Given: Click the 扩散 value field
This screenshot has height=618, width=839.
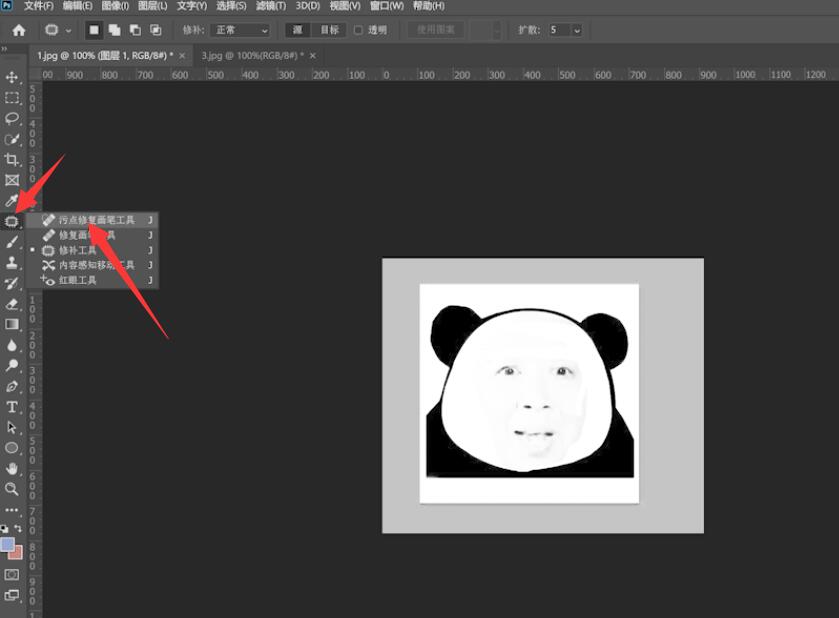Looking at the screenshot, I should (x=560, y=30).
